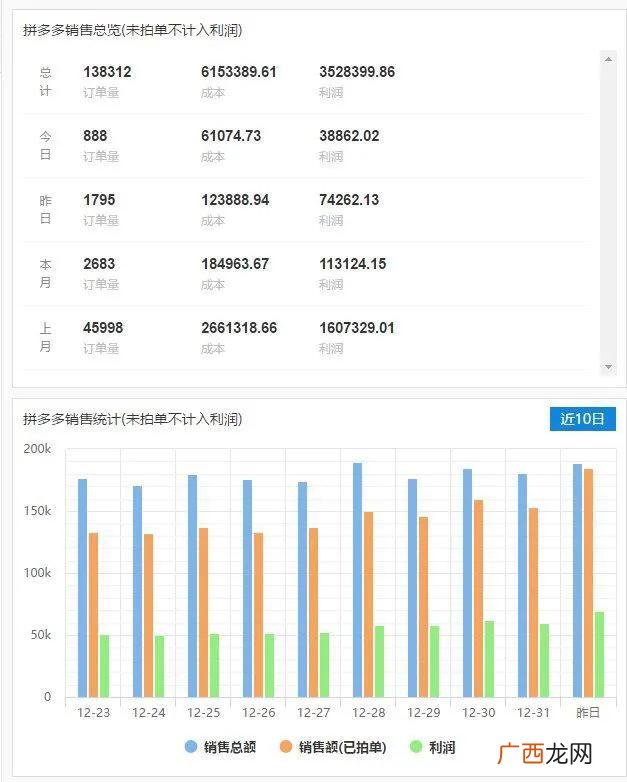The height and width of the screenshot is (782, 627).
Task: Click total profit 3528399.86
Action: (x=357, y=72)
